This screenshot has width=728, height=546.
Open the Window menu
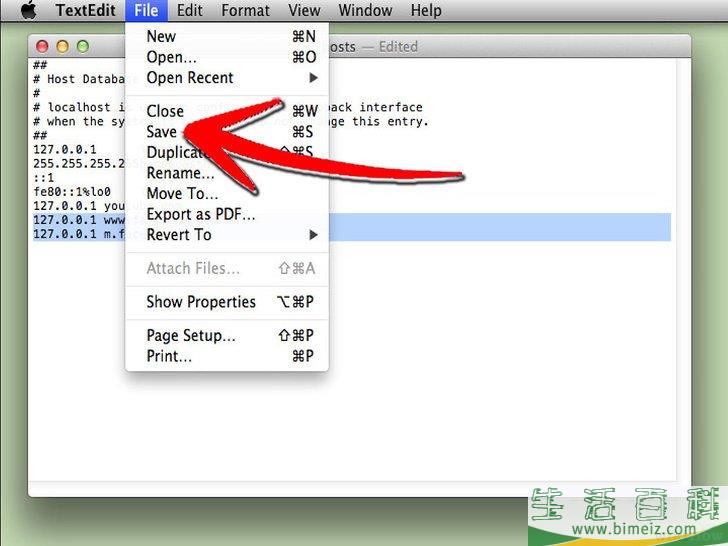click(365, 10)
